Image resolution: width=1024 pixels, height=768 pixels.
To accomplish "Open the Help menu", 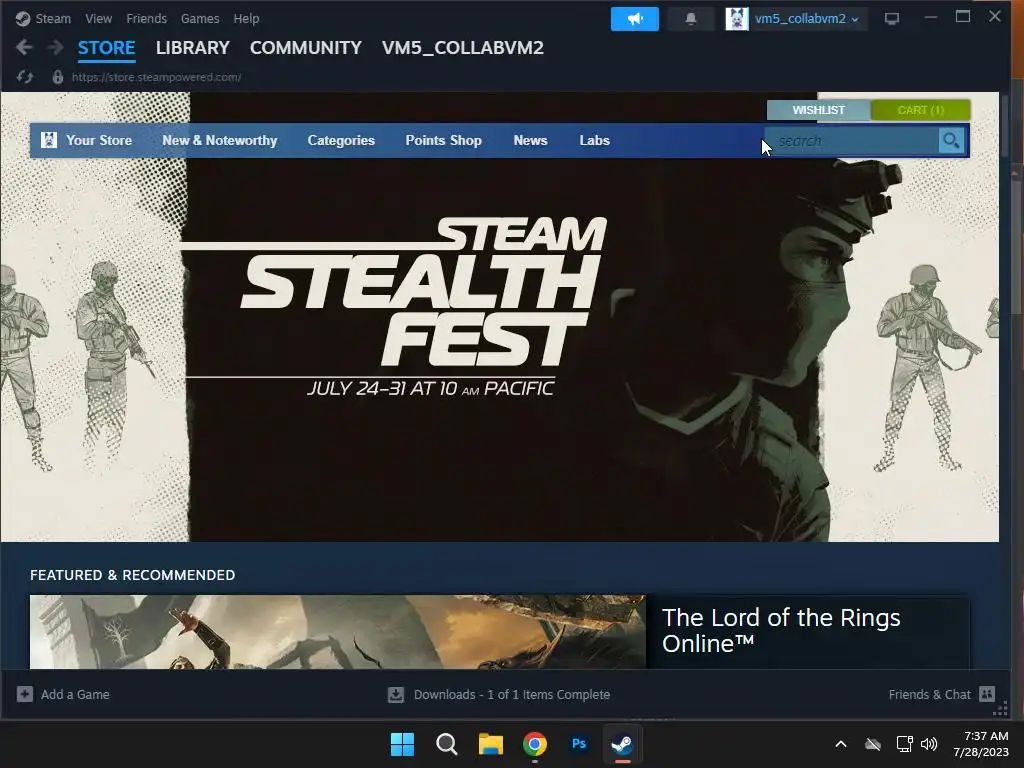I will pos(246,18).
